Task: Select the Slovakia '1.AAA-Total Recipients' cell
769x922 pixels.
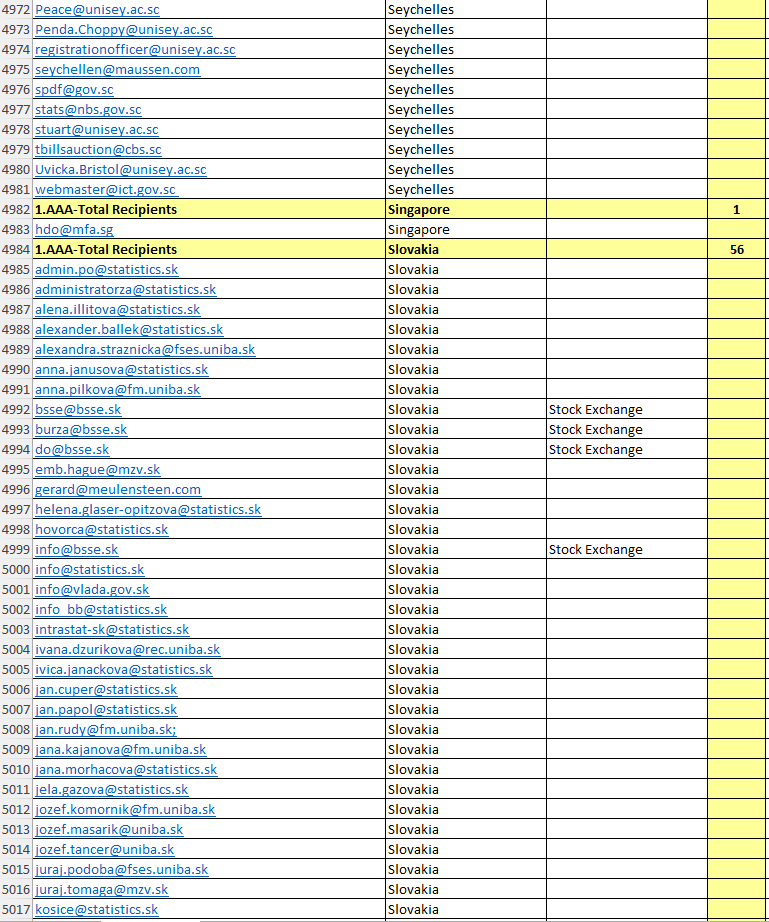Action: coord(209,249)
